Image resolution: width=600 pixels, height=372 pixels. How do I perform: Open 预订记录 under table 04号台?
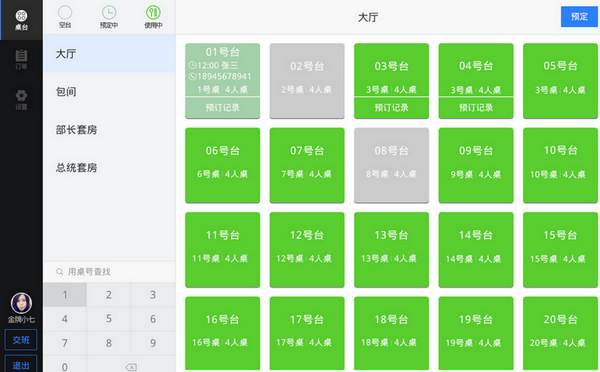coord(476,108)
